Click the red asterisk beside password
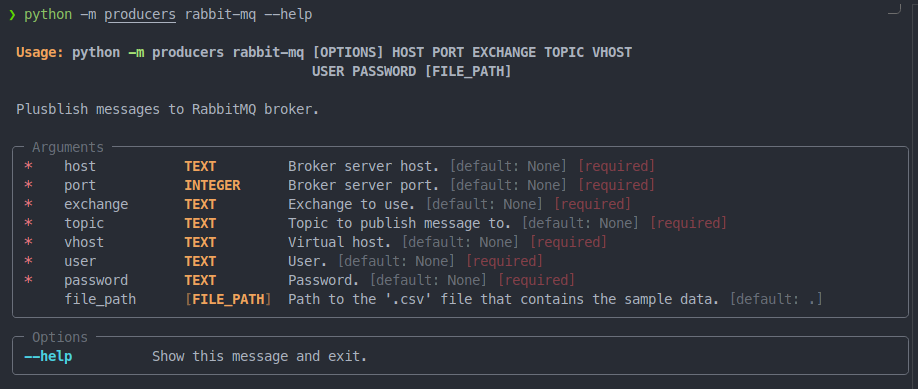918x389 pixels. click(x=28, y=281)
